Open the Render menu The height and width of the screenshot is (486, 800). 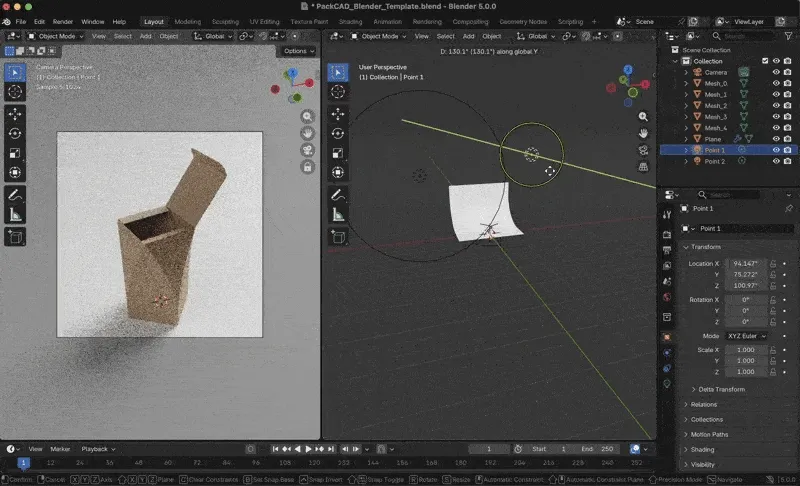click(x=62, y=21)
